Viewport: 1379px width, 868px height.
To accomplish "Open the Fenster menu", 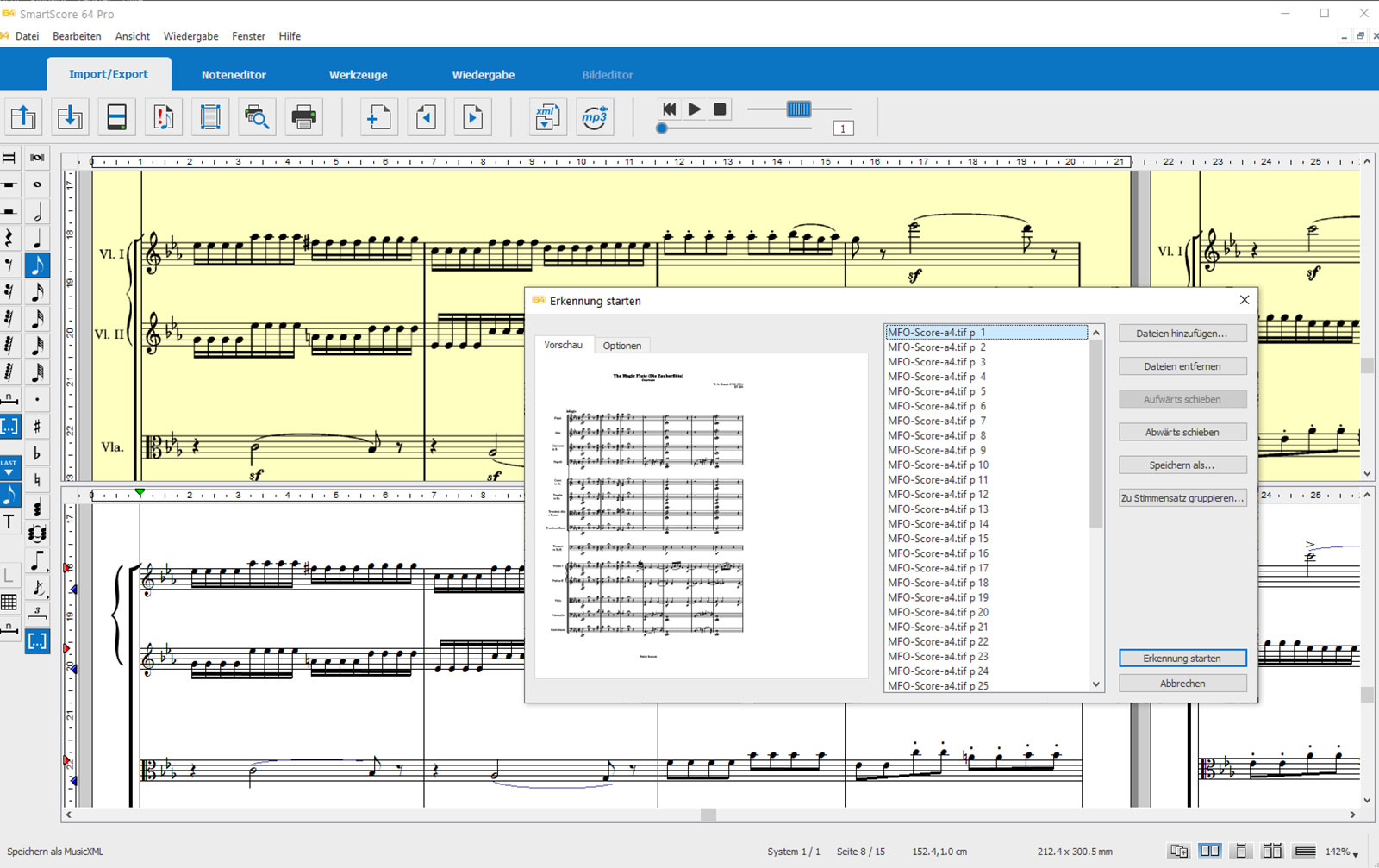I will [x=248, y=36].
